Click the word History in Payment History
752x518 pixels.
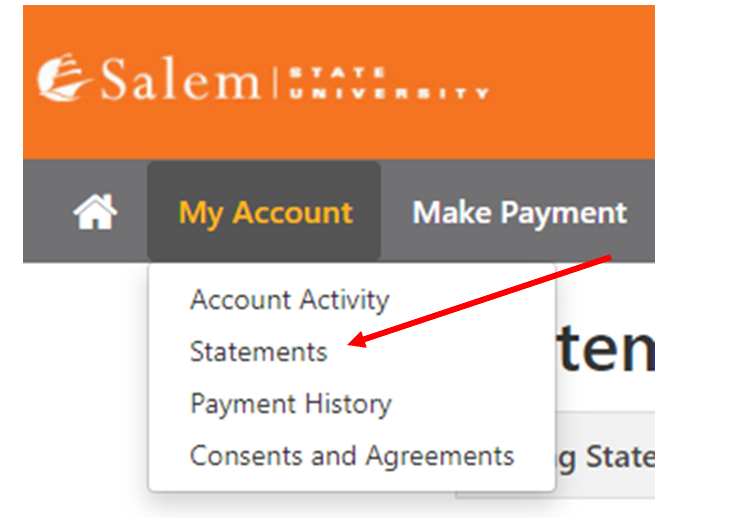[349, 404]
